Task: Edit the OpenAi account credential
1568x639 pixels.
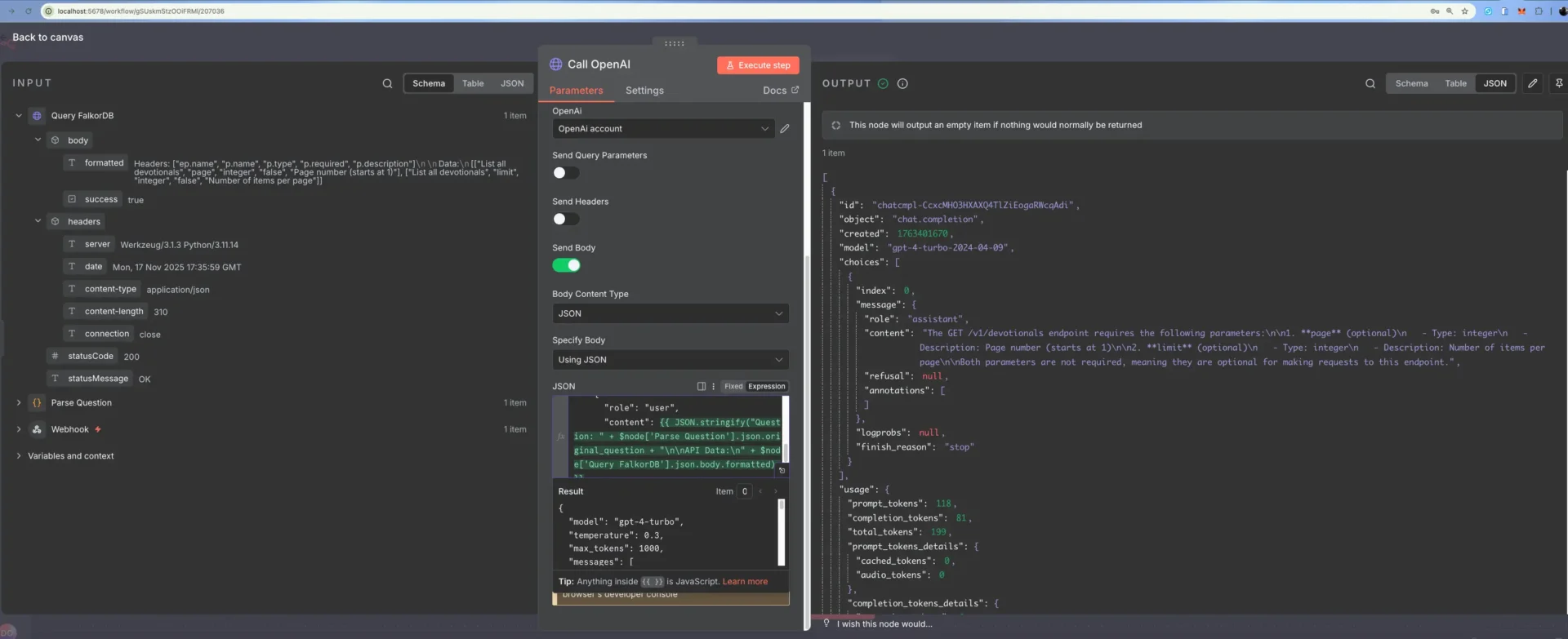Action: click(785, 129)
